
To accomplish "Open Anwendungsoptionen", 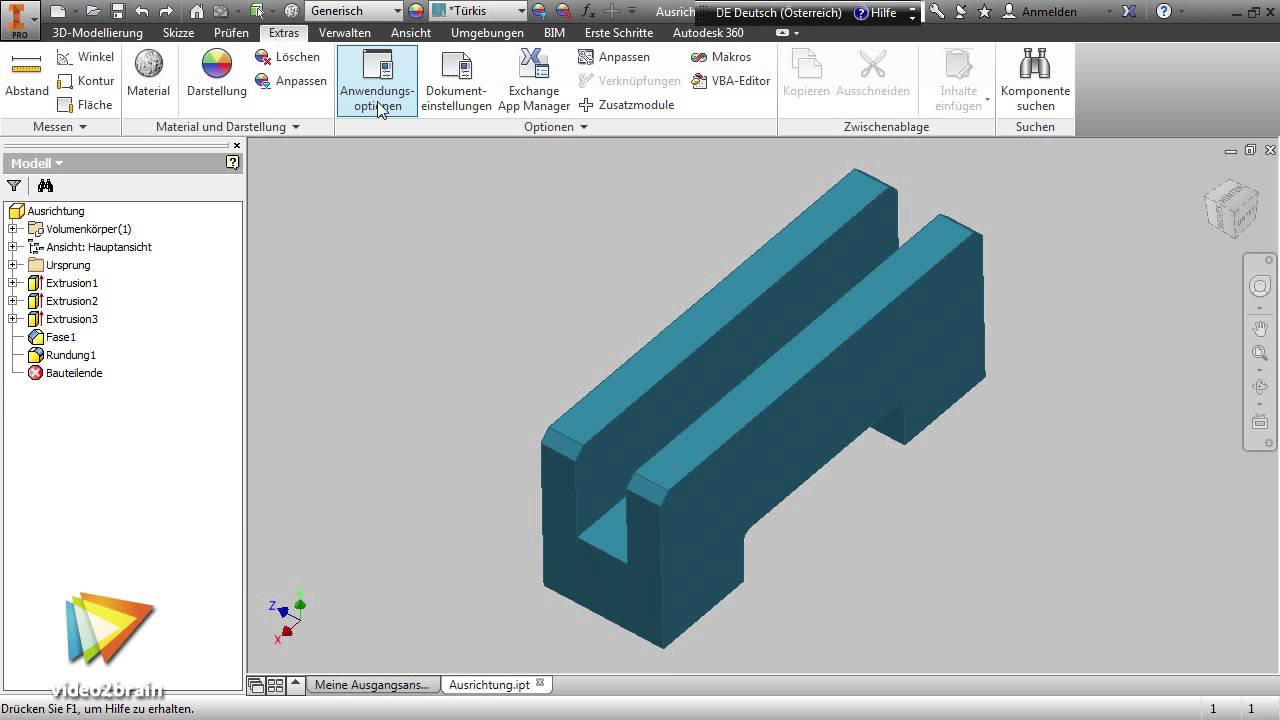I will click(x=377, y=80).
